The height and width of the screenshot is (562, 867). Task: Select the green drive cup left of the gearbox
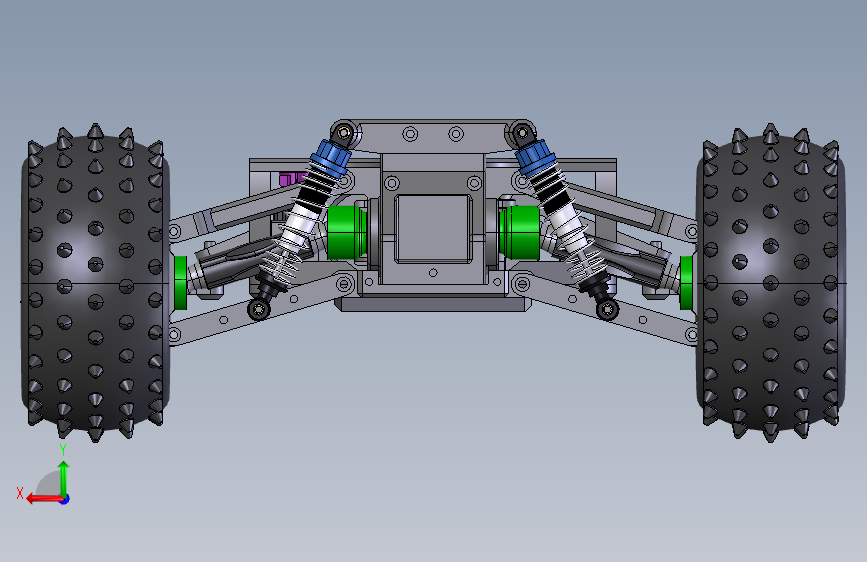pos(346,232)
